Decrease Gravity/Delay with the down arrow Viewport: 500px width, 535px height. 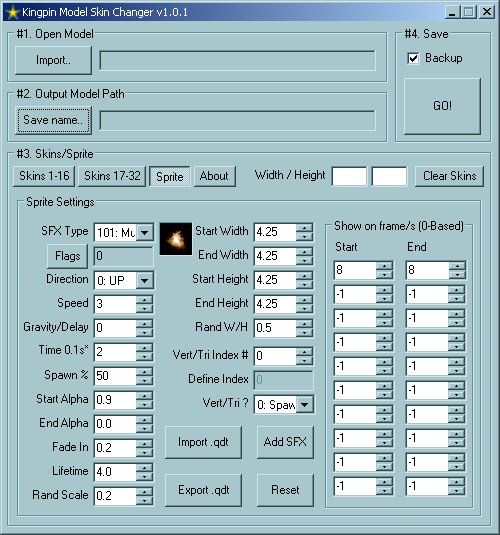(x=145, y=332)
